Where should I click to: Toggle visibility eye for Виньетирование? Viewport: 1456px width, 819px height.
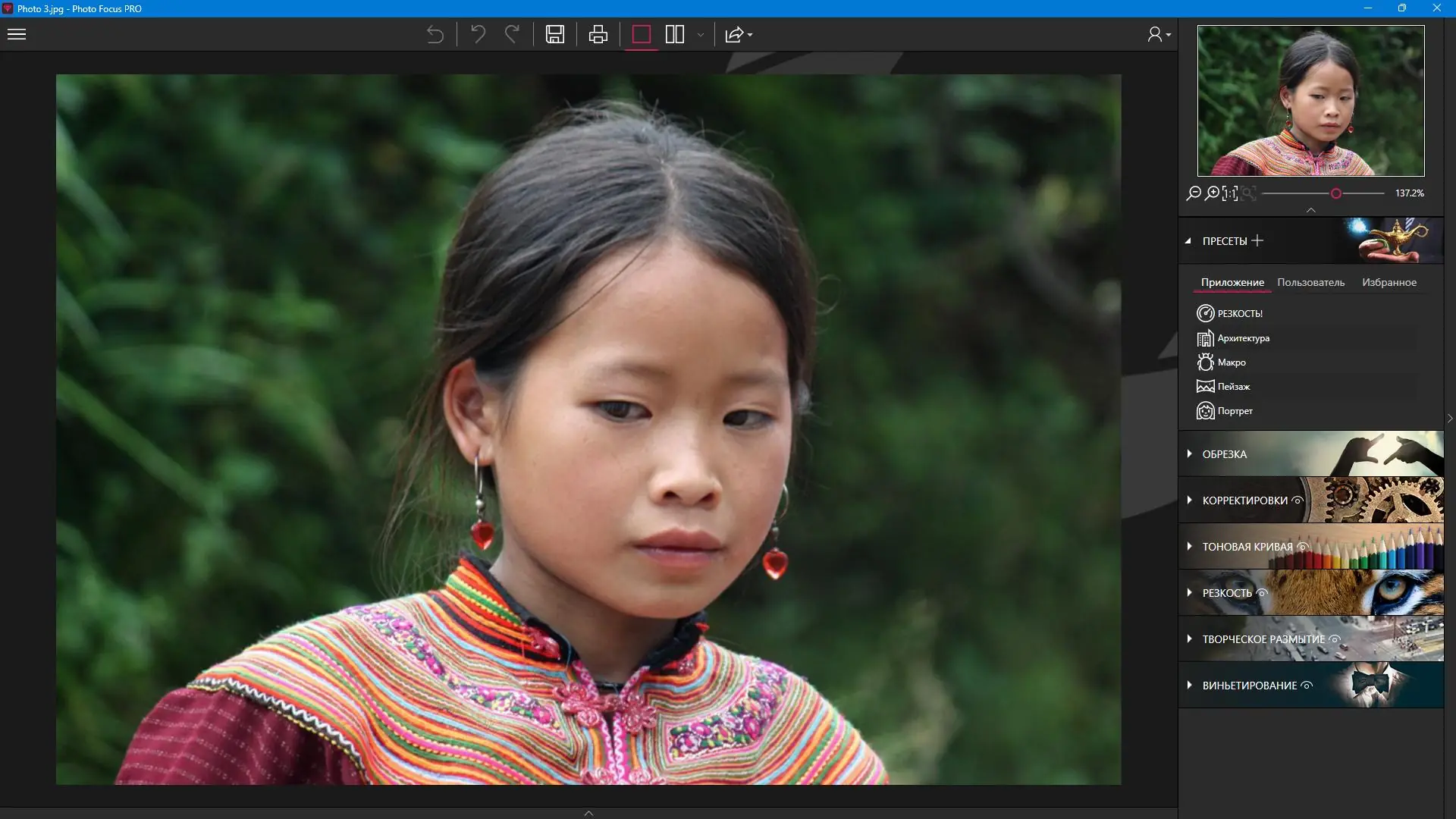point(1307,686)
